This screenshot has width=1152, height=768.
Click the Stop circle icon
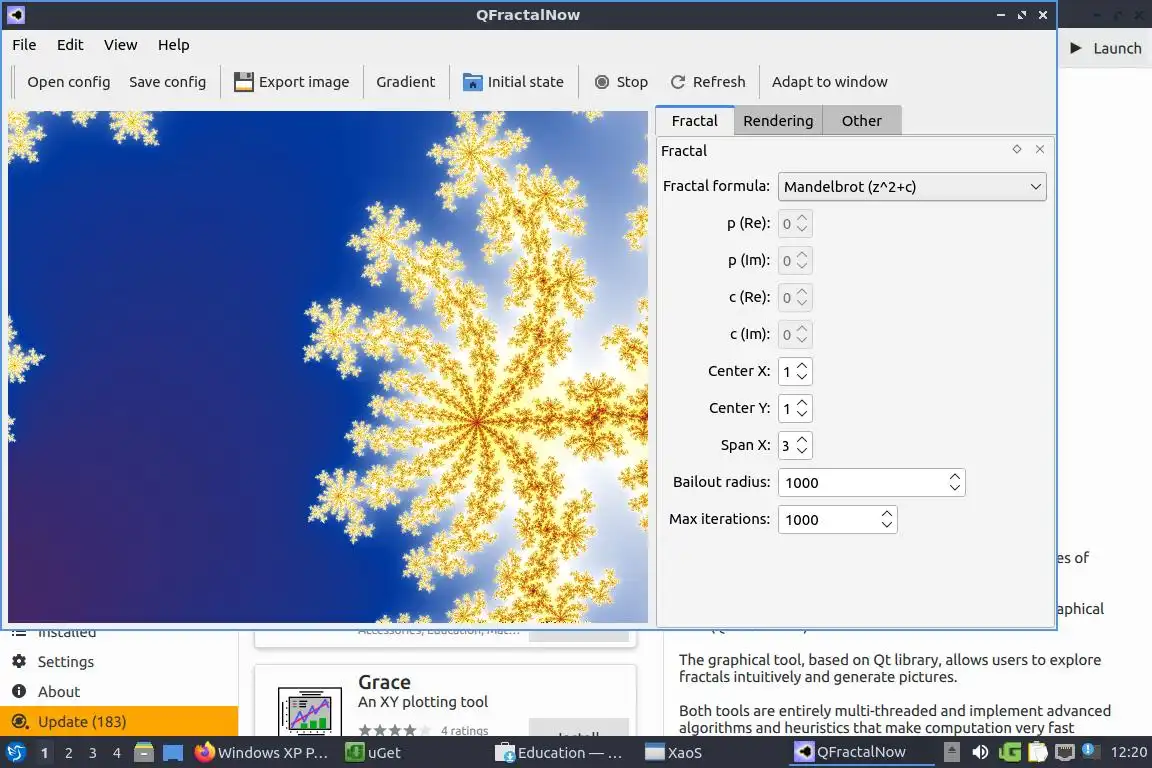(x=602, y=82)
